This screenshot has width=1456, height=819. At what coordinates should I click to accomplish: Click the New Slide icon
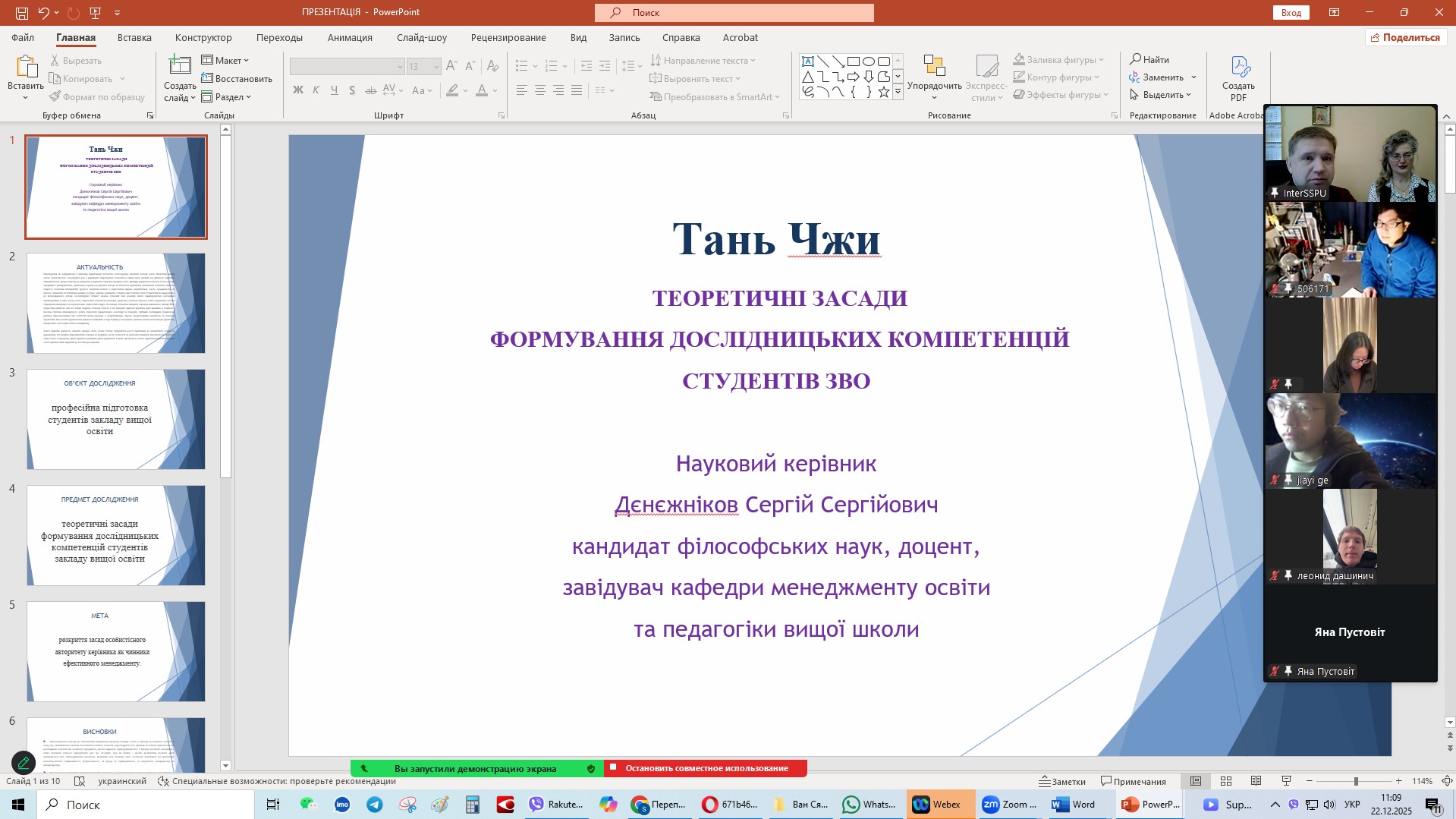click(x=179, y=67)
